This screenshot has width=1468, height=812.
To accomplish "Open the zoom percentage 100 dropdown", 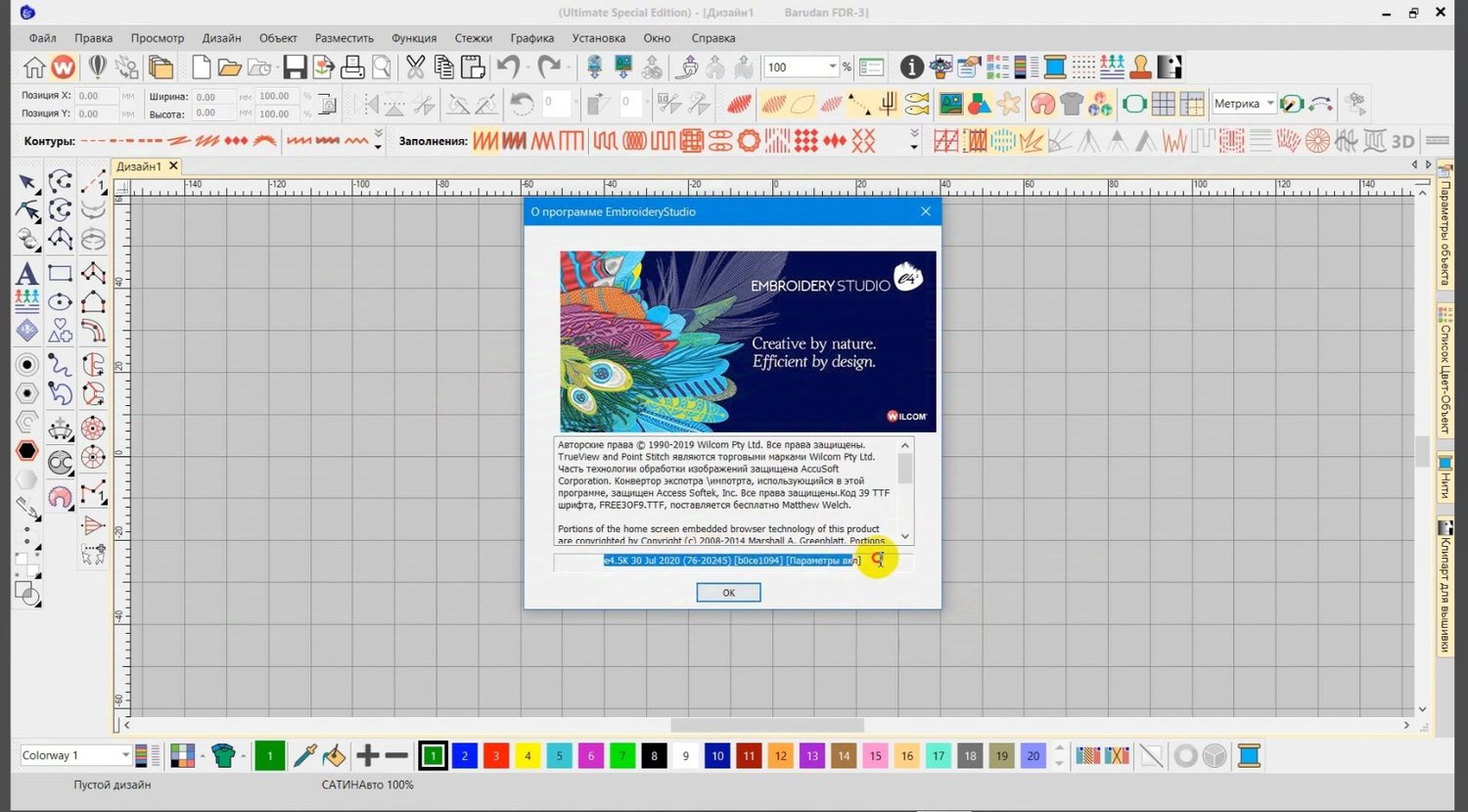I will coord(833,67).
